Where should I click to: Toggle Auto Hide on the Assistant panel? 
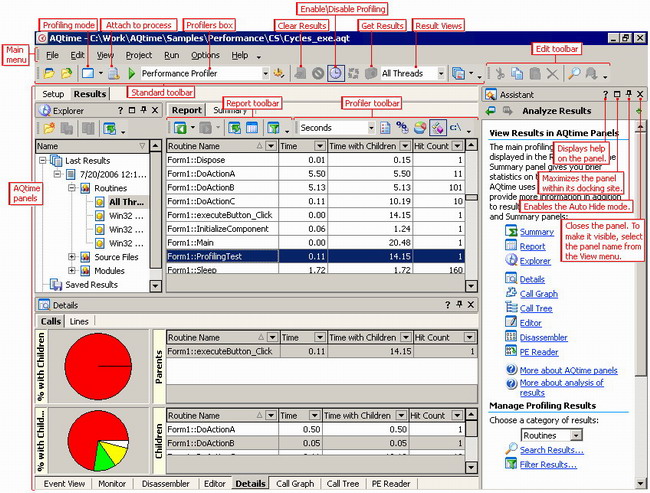coord(630,94)
